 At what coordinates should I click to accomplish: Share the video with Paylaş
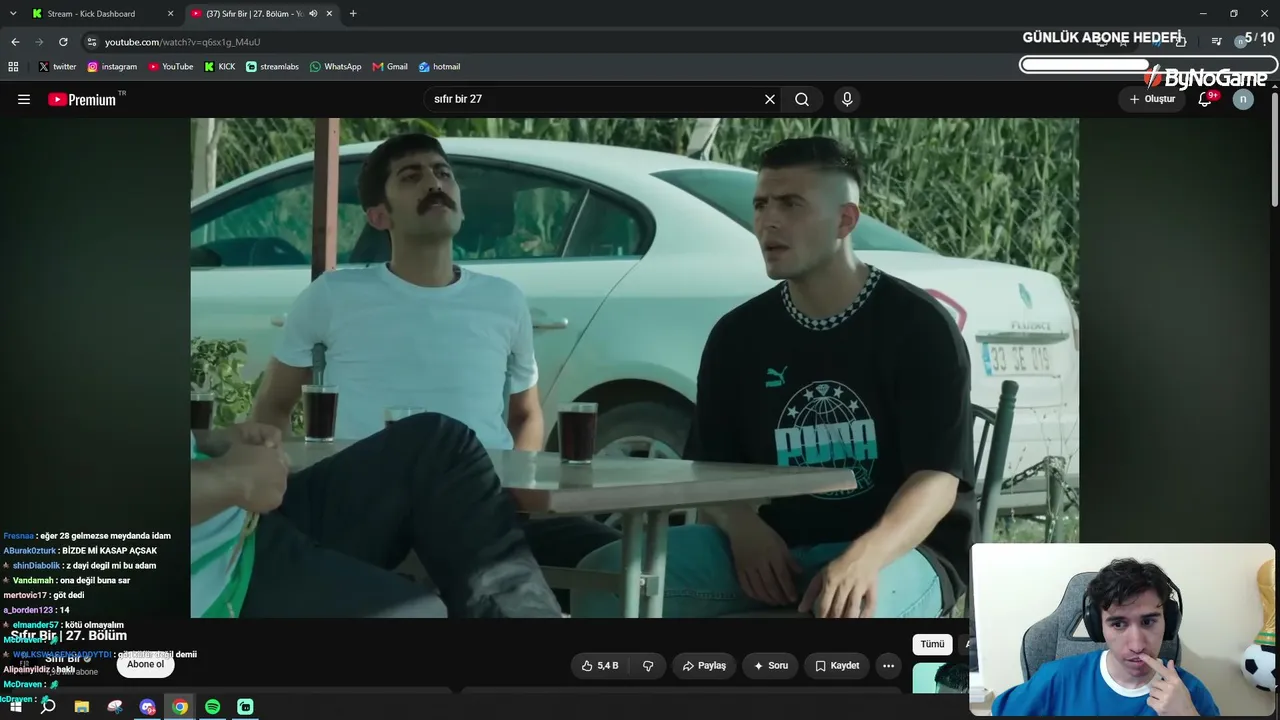pyautogui.click(x=704, y=665)
